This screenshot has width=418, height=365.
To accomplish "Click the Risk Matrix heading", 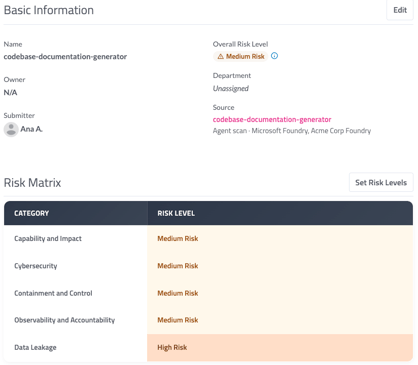I will [32, 183].
